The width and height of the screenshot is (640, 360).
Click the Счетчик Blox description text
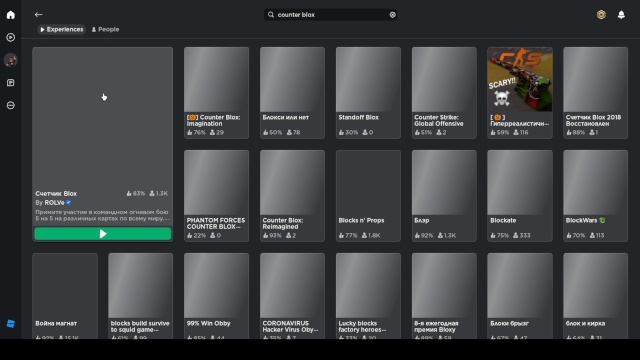click(102, 215)
